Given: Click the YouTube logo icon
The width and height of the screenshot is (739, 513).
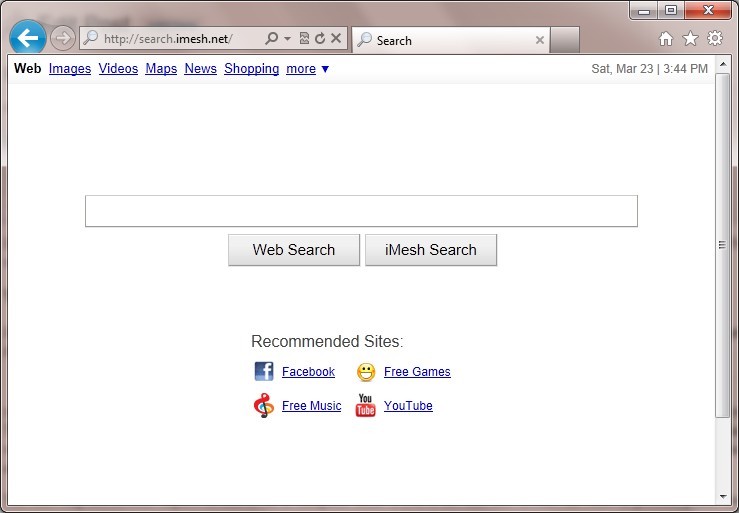Looking at the screenshot, I should (x=366, y=405).
